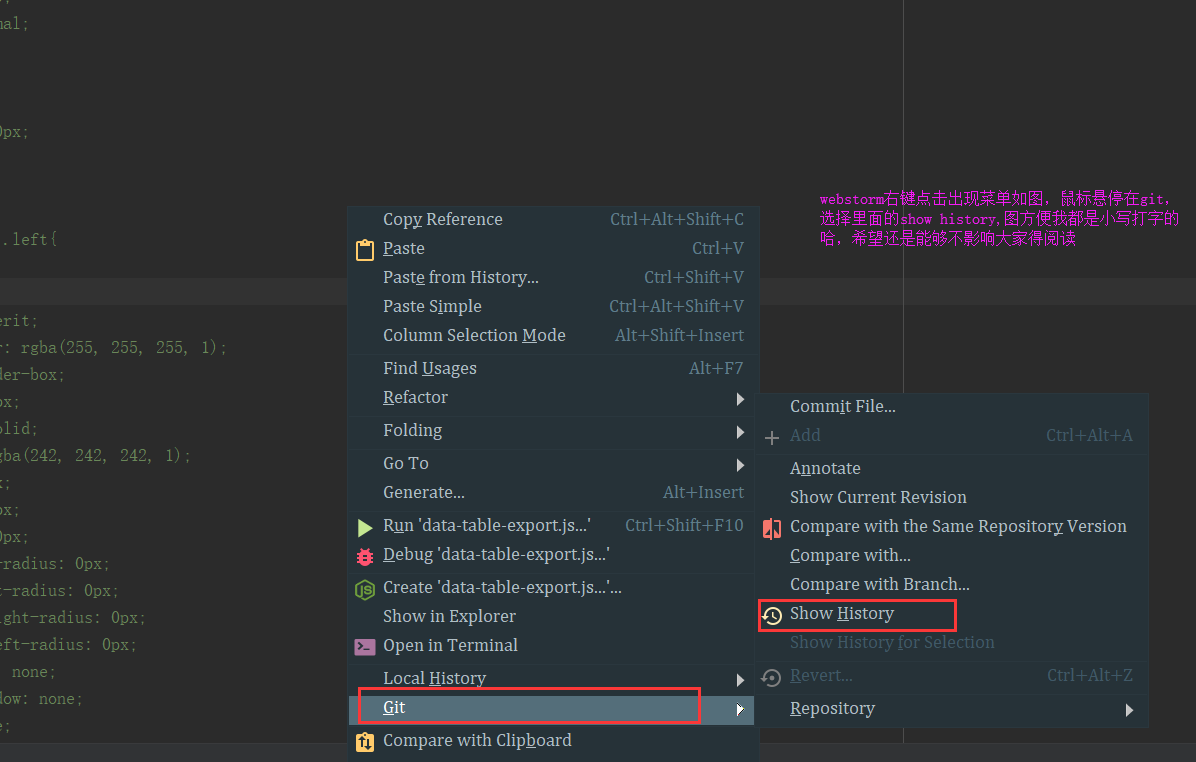Click the plus icon next to Add
Image resolution: width=1196 pixels, height=762 pixels.
pyautogui.click(x=772, y=437)
